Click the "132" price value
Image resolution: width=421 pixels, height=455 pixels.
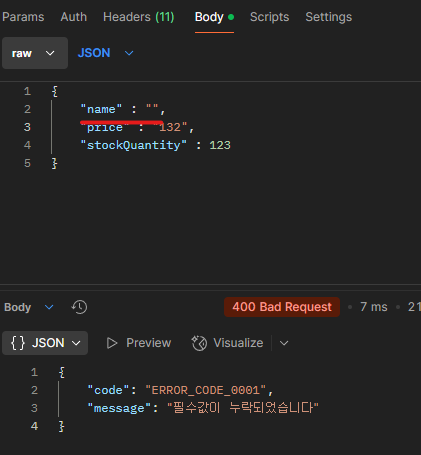pyautogui.click(x=170, y=127)
